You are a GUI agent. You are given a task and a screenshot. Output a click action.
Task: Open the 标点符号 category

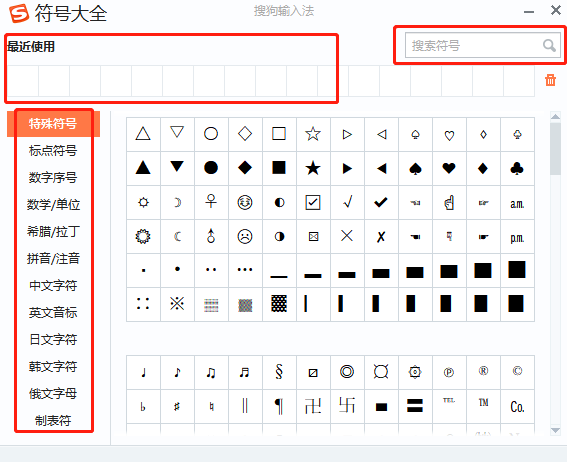click(53, 150)
